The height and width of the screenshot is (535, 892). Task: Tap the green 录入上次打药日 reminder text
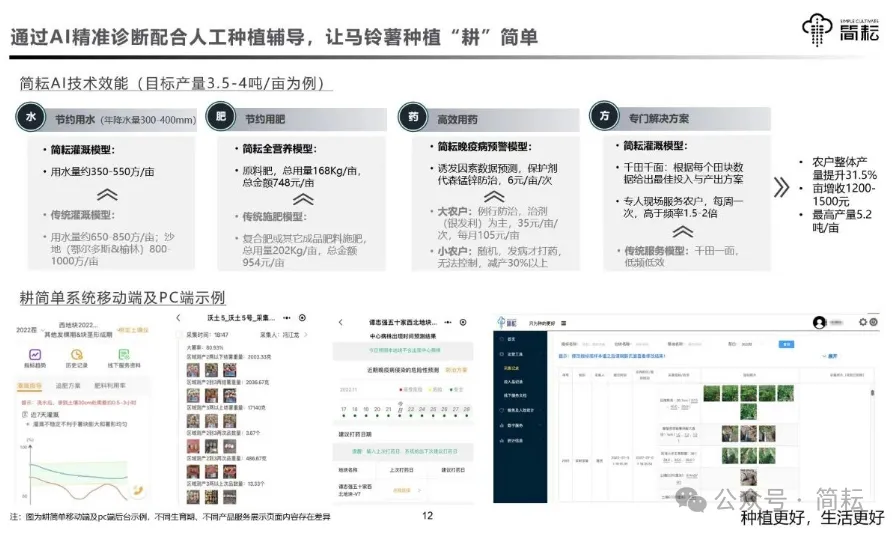(404, 451)
